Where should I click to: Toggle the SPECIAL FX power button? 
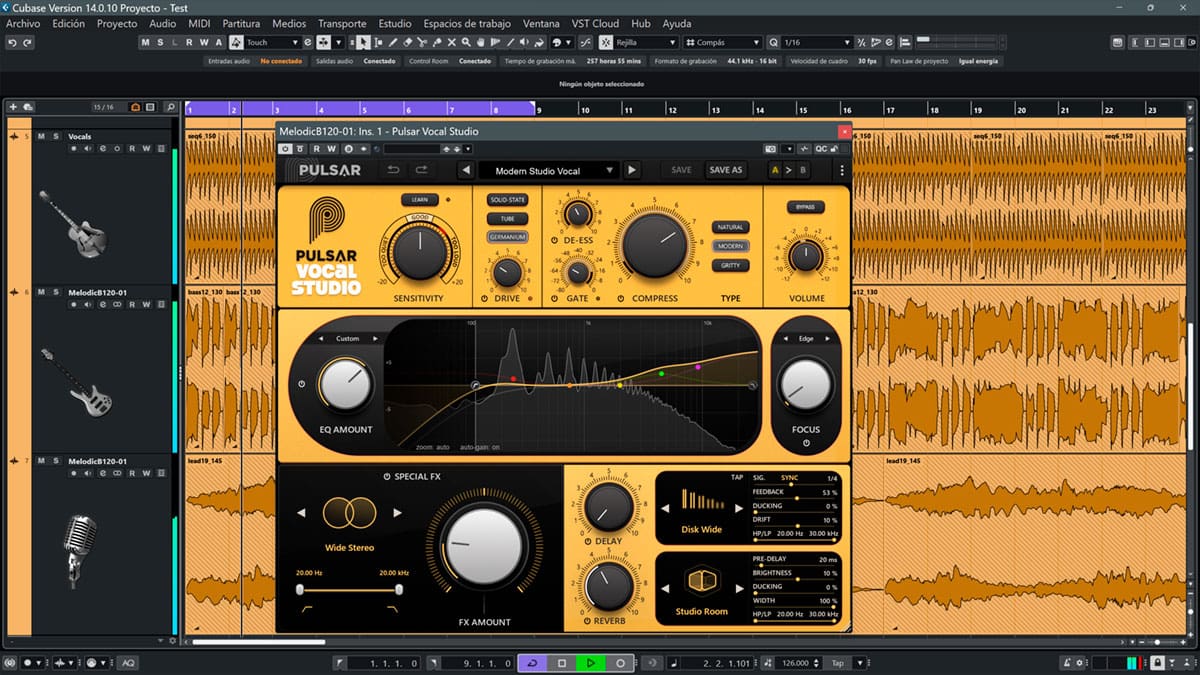[387, 477]
